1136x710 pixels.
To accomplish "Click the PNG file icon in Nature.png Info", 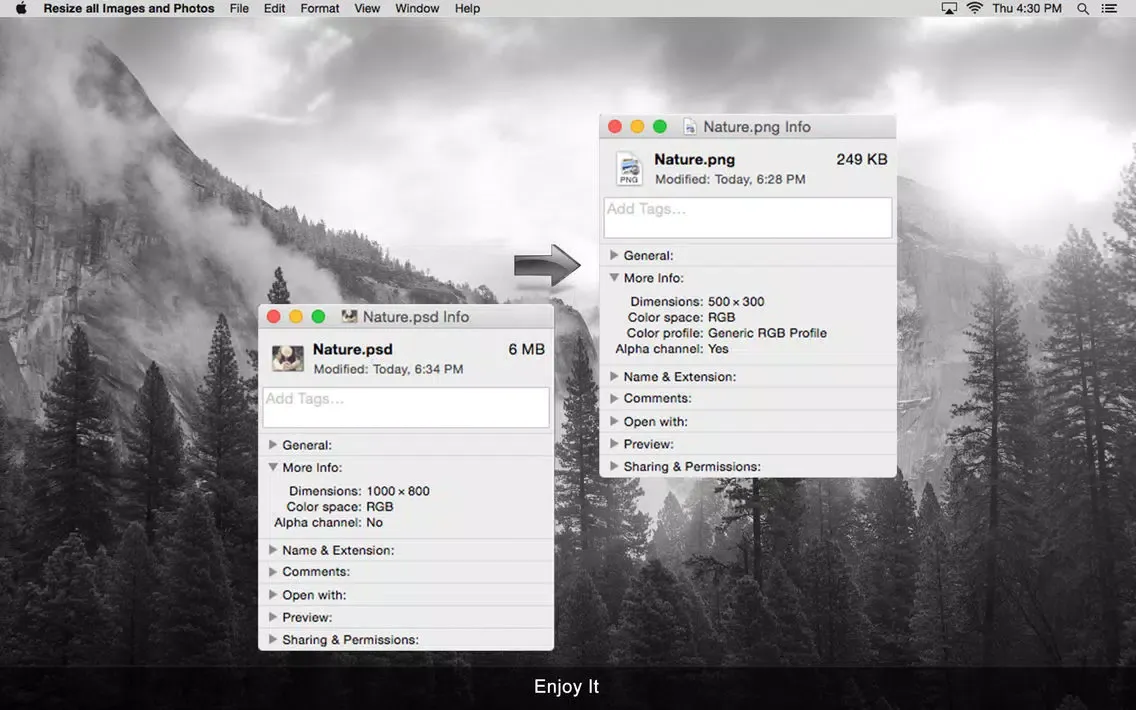I will 629,168.
